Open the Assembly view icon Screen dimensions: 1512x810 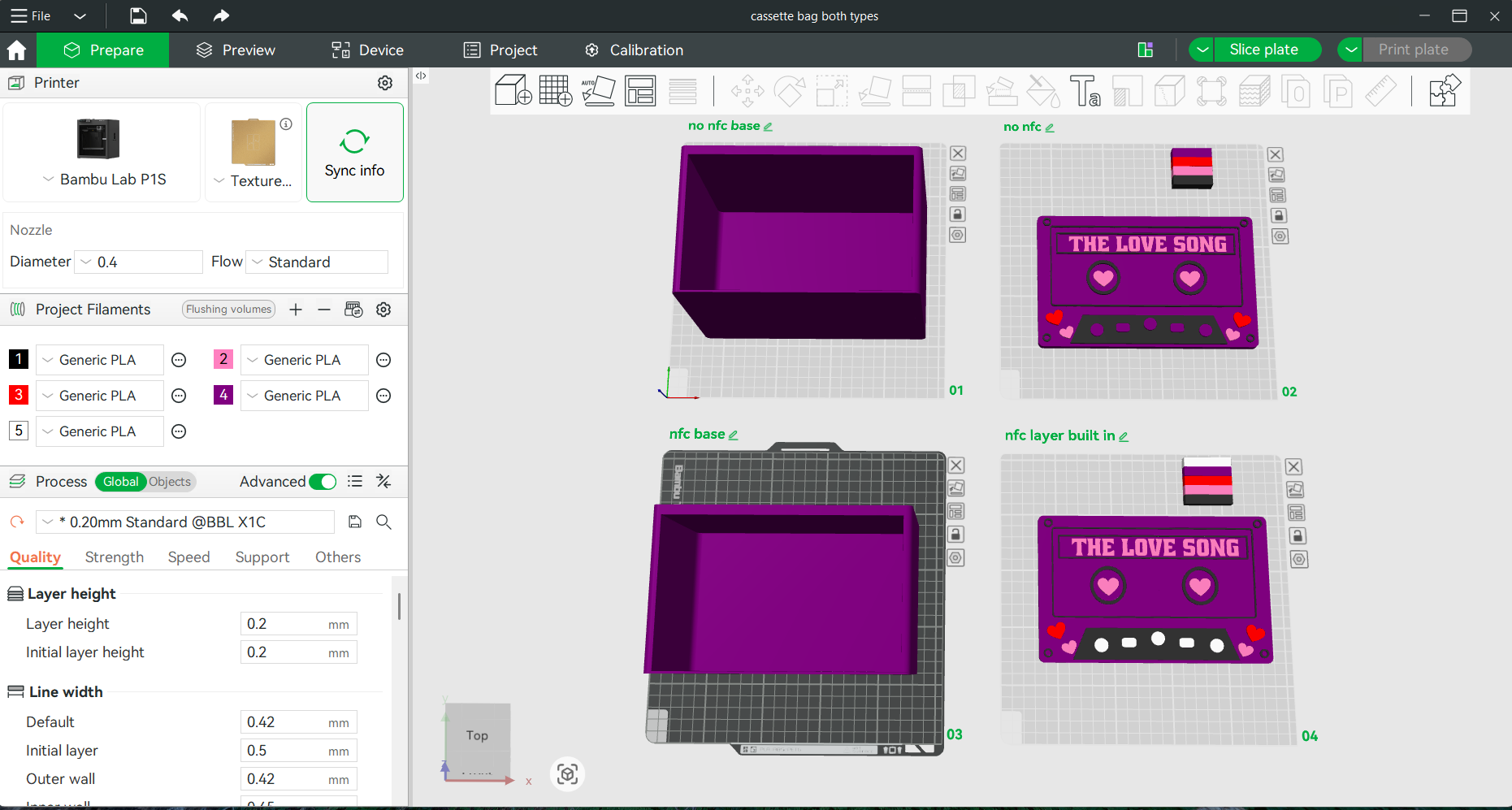1445,90
